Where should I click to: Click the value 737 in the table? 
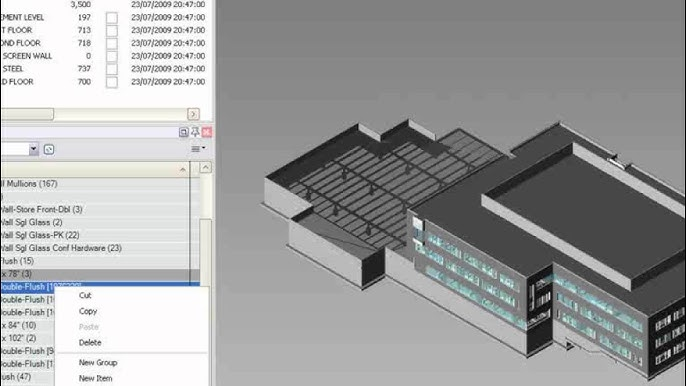click(84, 69)
